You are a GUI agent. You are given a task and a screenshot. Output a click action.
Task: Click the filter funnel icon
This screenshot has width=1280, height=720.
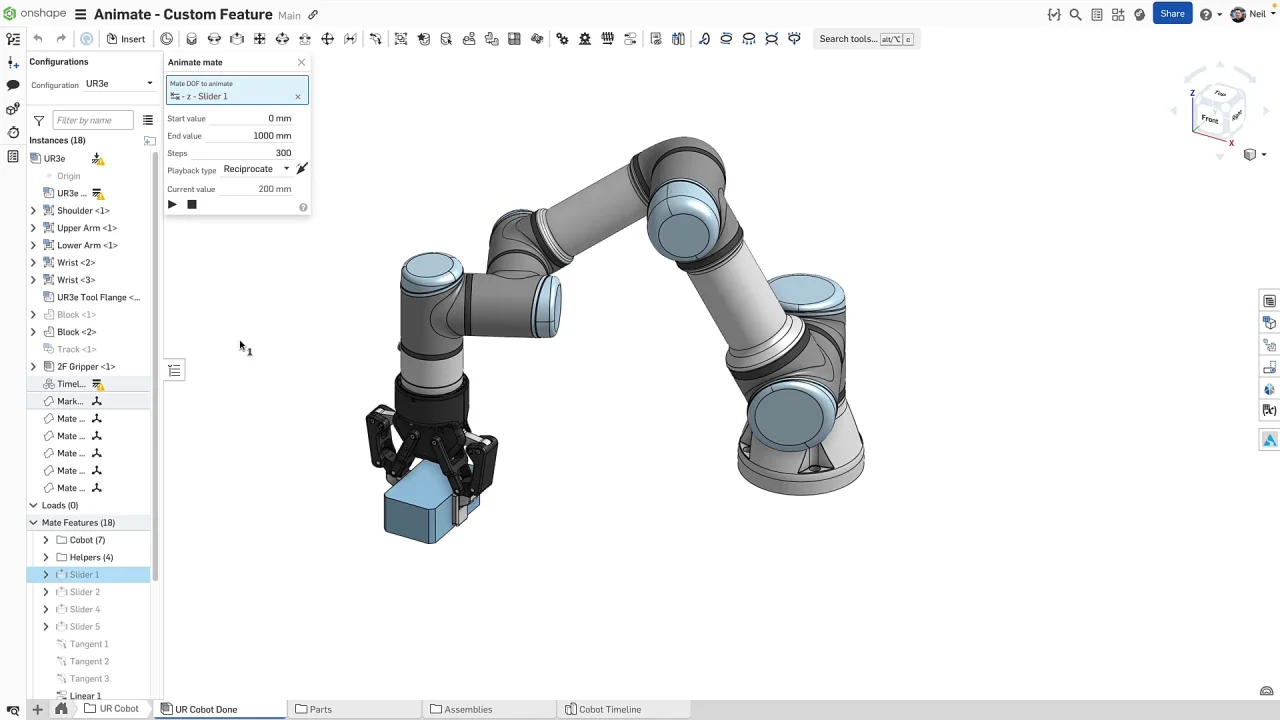[x=39, y=120]
